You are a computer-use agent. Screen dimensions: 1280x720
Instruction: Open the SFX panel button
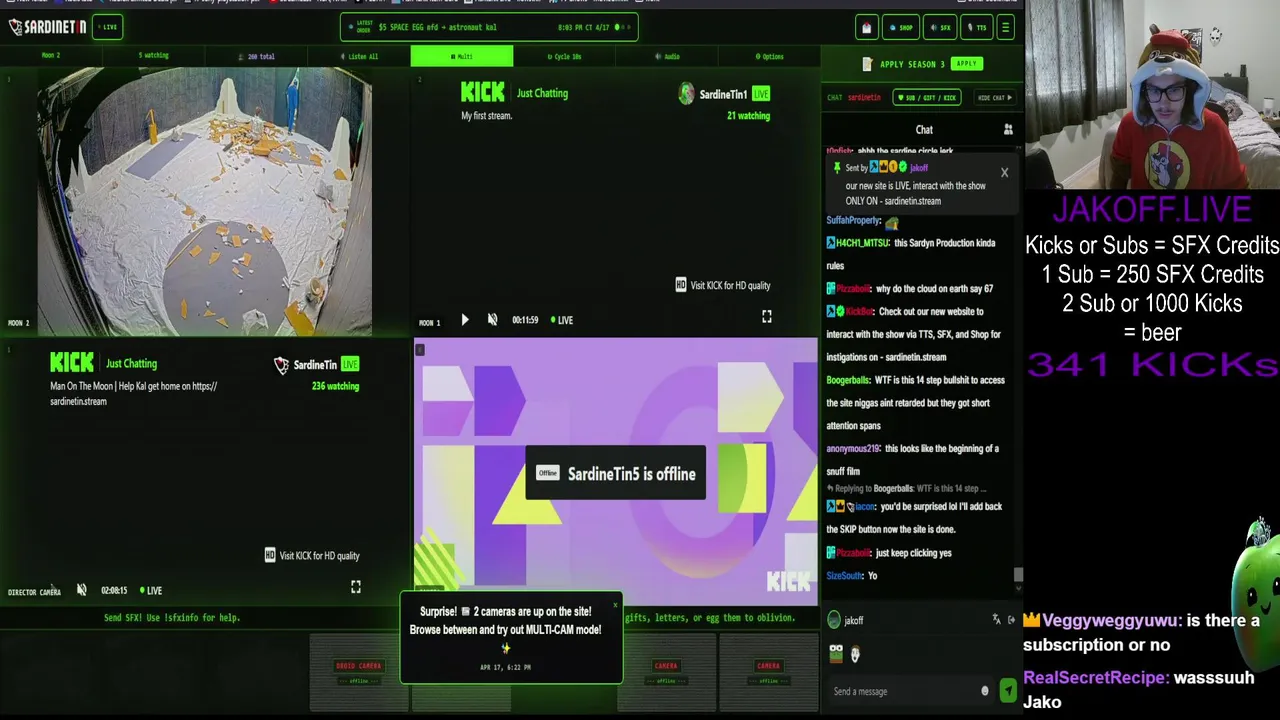939,28
